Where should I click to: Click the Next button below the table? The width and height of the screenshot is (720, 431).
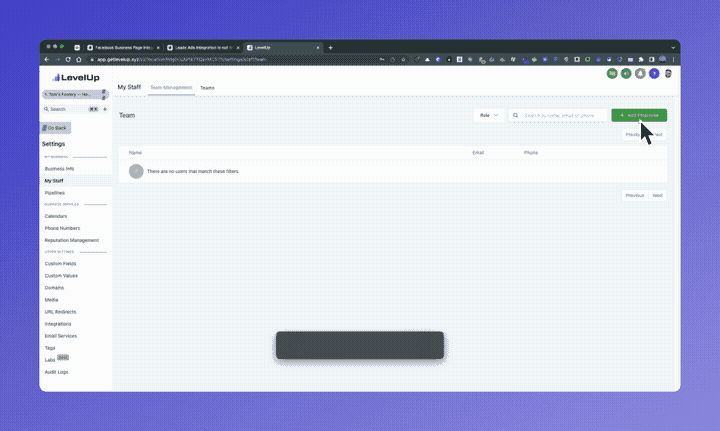click(658, 196)
